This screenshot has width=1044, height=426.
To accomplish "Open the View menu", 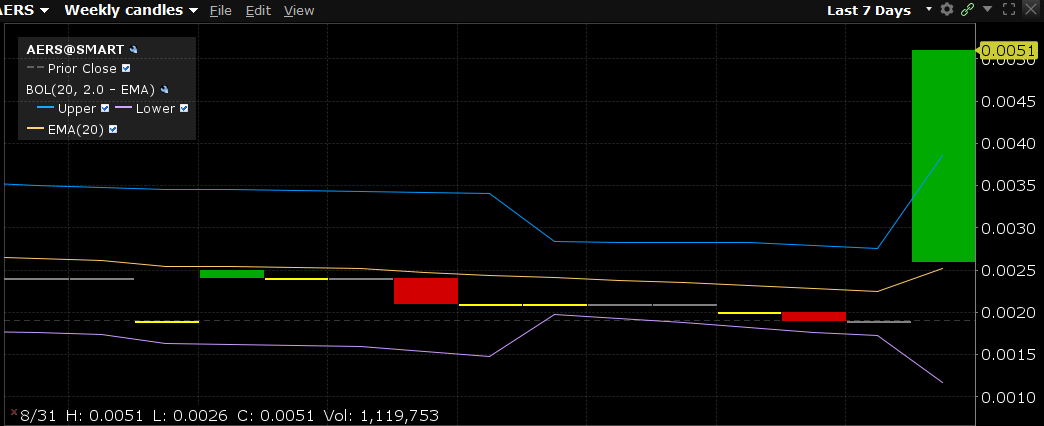I will [x=299, y=11].
